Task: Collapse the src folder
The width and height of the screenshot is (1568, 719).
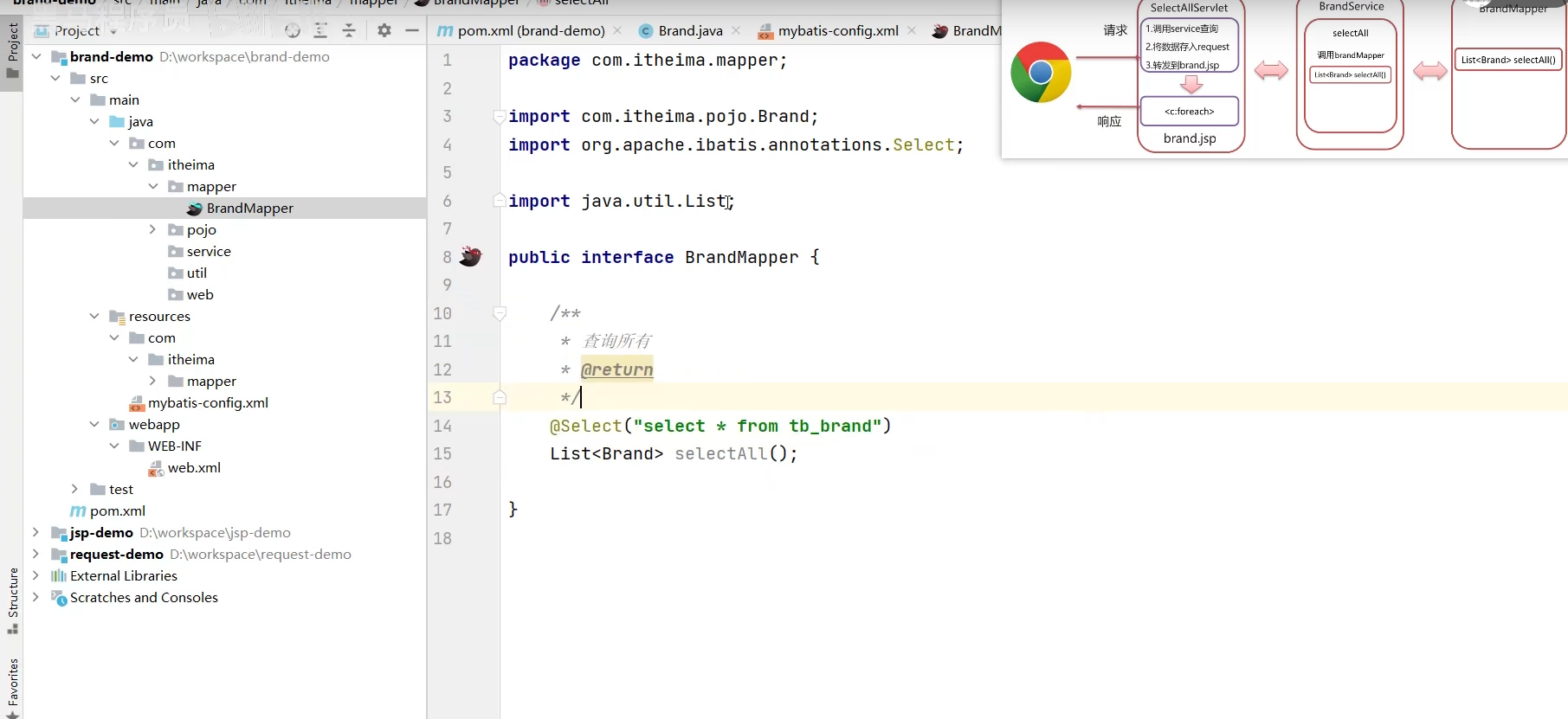Action: (x=55, y=78)
